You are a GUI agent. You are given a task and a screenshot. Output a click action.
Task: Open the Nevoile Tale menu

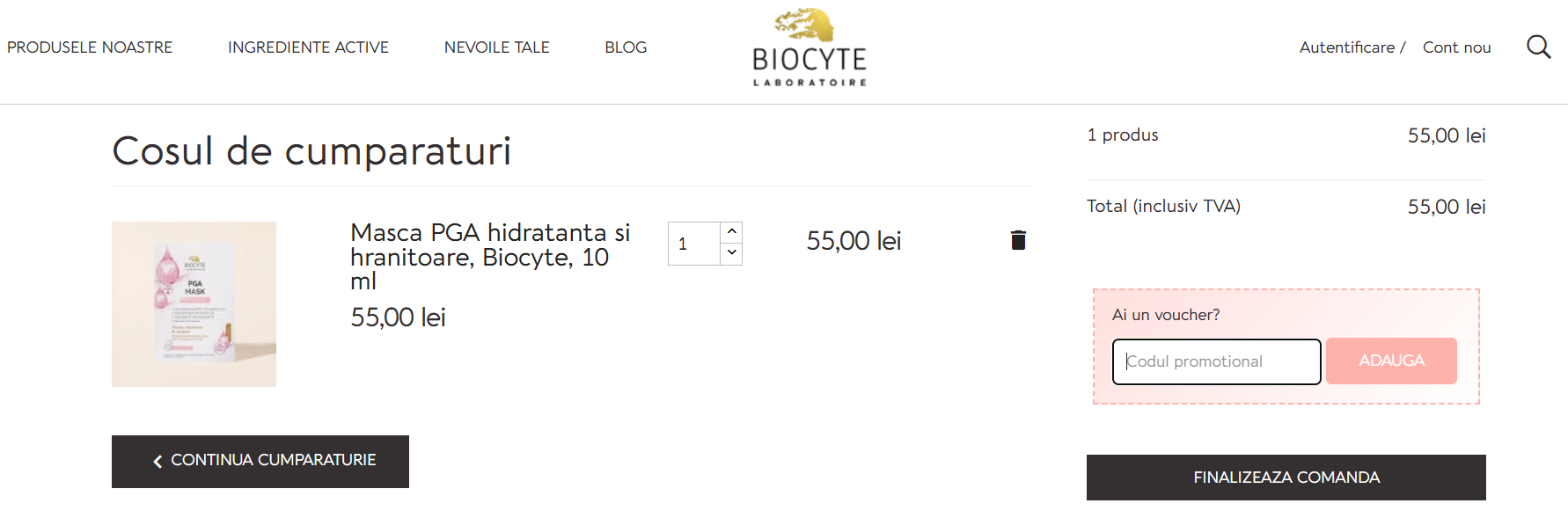click(496, 47)
